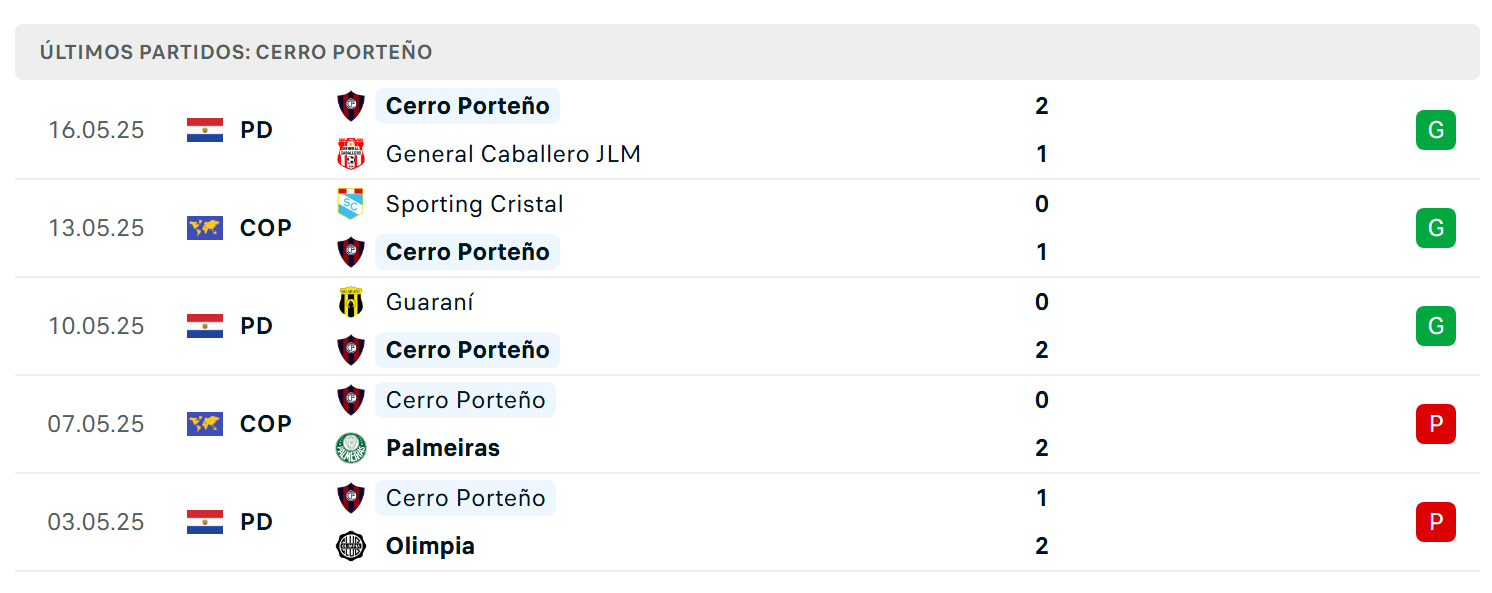Click the COP world flag on 13.05.25 row
This screenshot has height=593, width=1492.
coord(205,228)
